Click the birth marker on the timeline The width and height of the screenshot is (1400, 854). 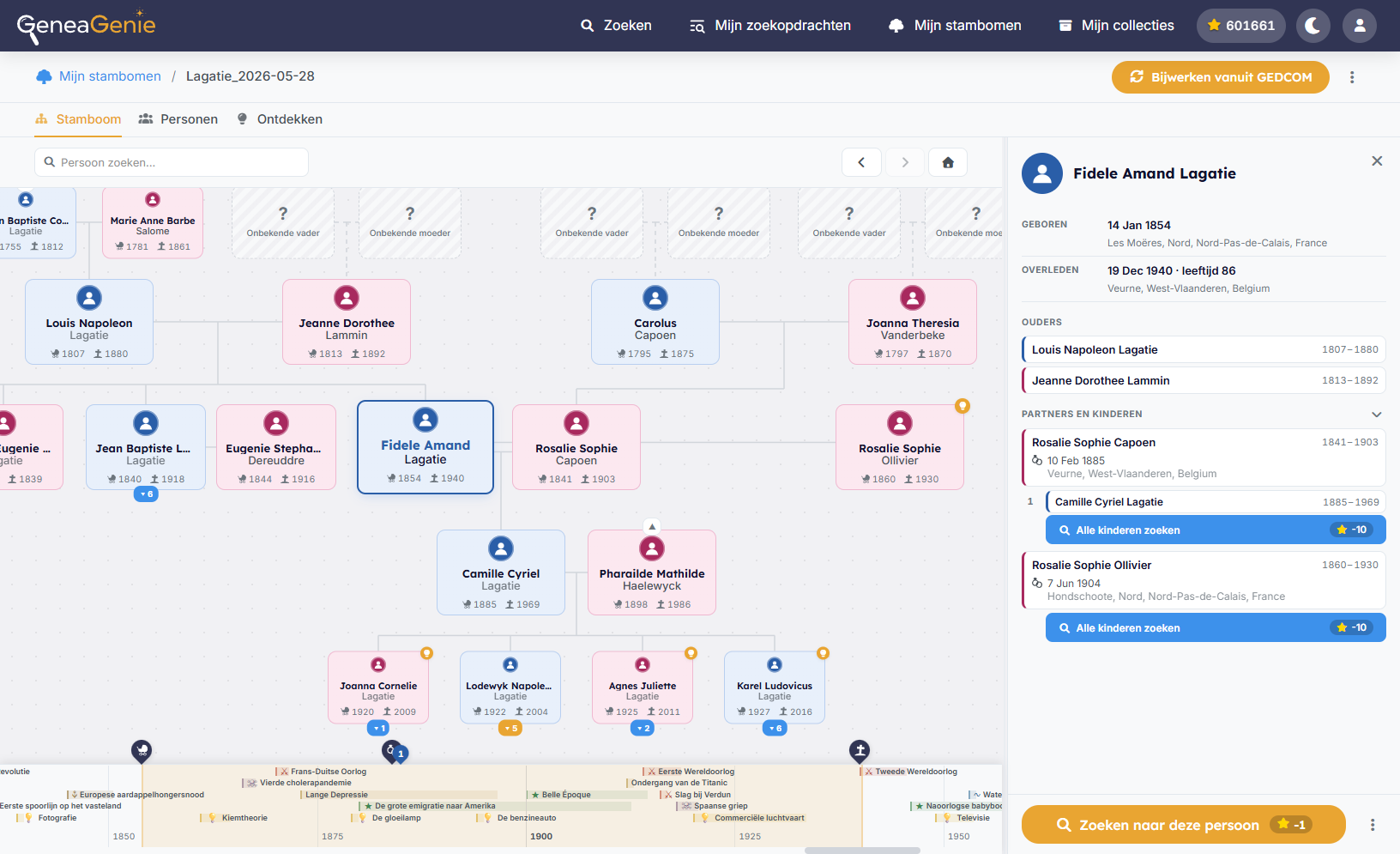[x=142, y=751]
